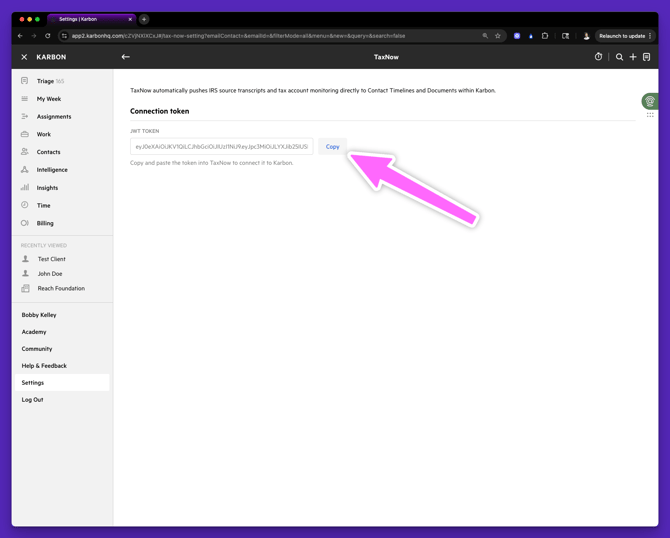The image size is (670, 538).
Task: Reload the page
Action: click(x=48, y=36)
